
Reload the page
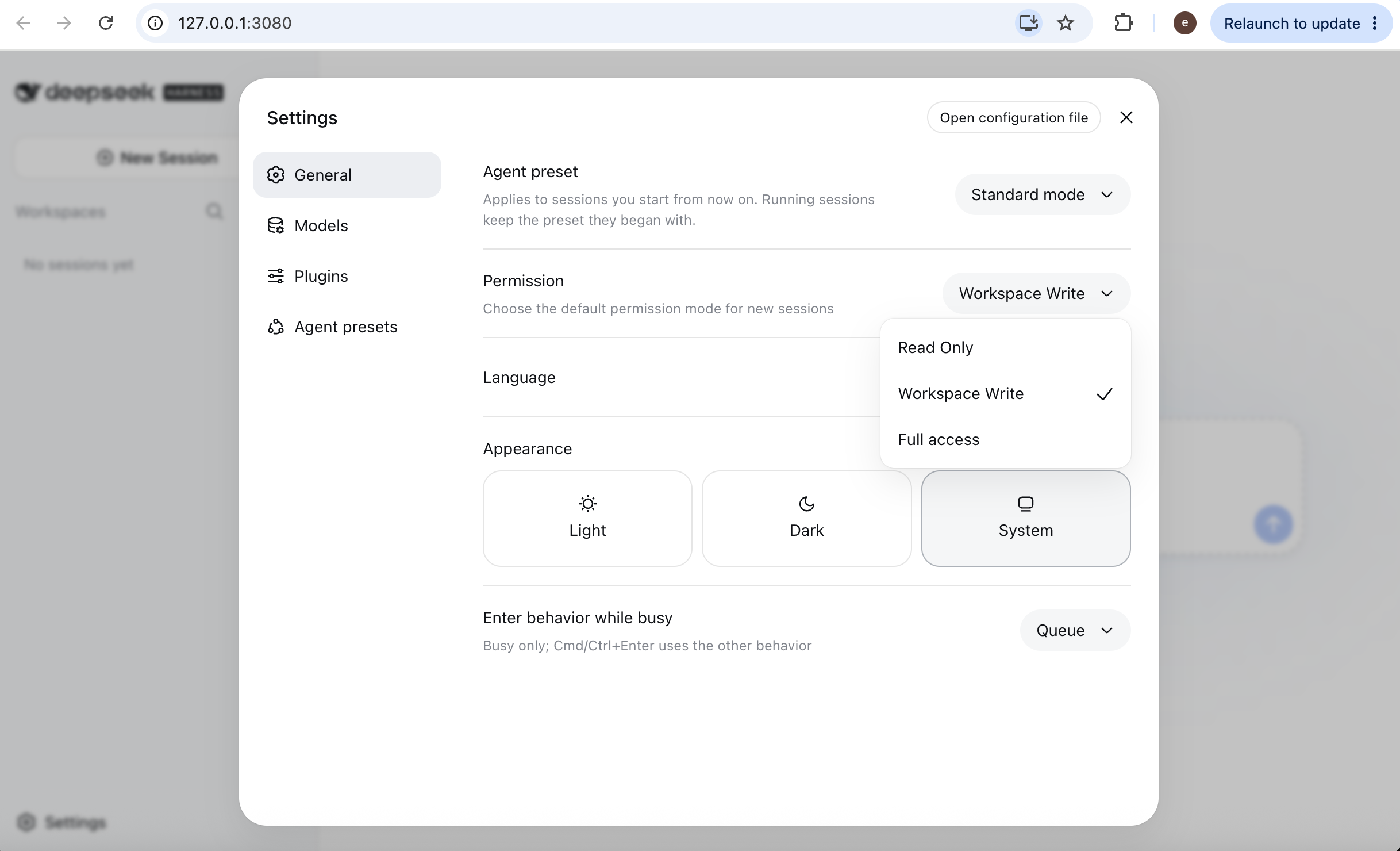click(x=106, y=23)
